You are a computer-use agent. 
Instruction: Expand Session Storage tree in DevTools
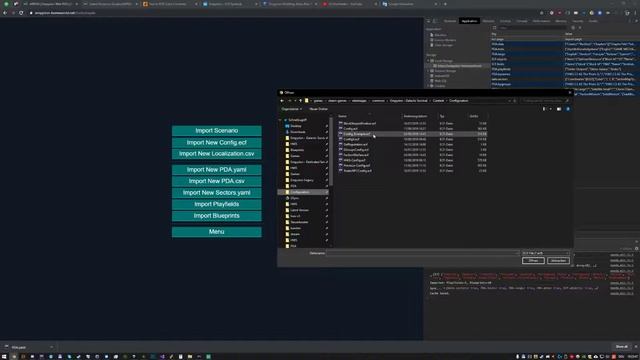(x=428, y=71)
